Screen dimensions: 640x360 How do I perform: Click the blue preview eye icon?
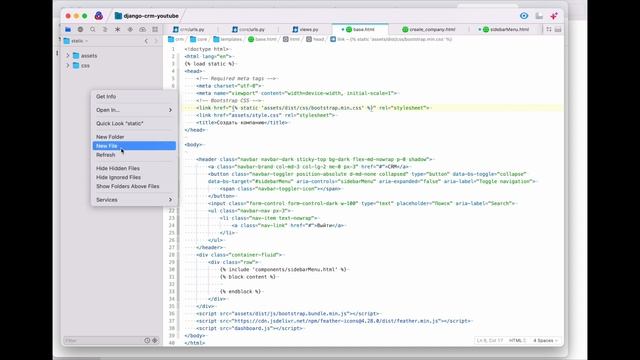pyautogui.click(x=524, y=16)
